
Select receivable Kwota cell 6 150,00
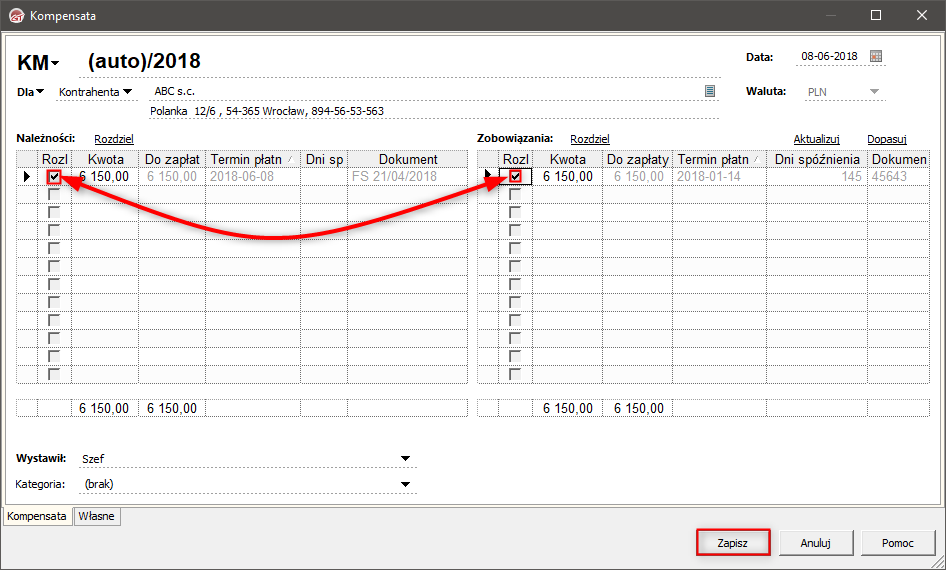tap(105, 177)
